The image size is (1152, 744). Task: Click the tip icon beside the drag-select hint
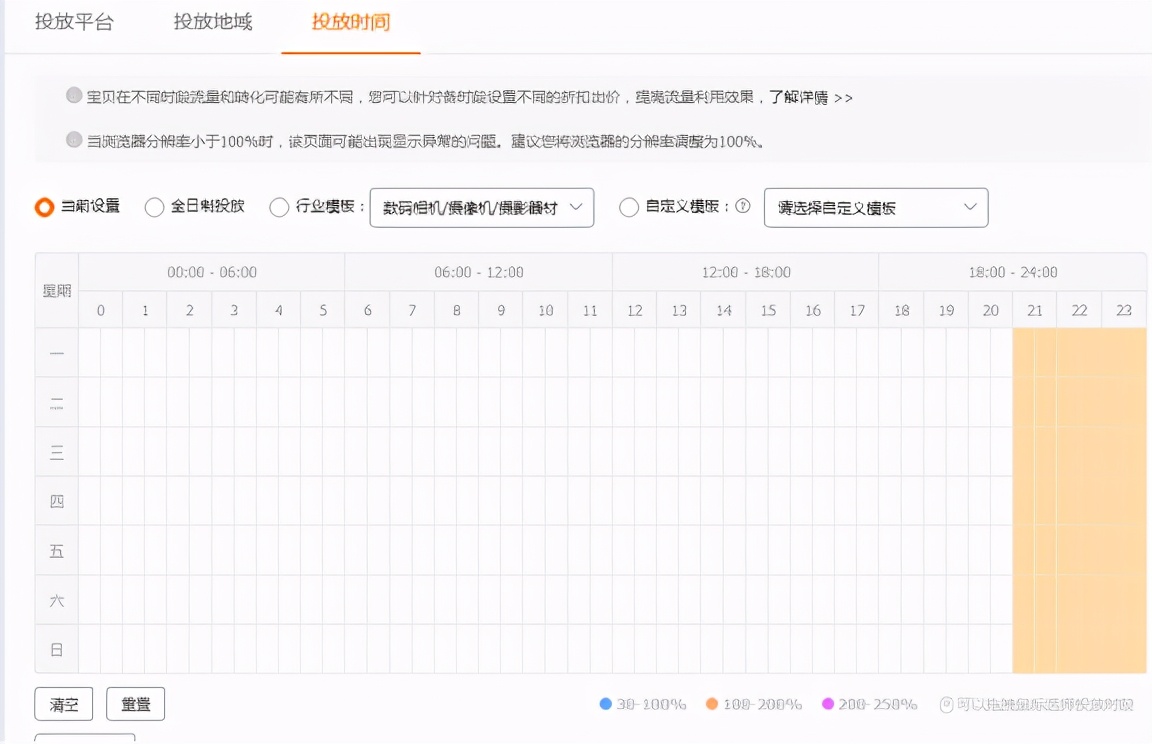click(x=947, y=705)
